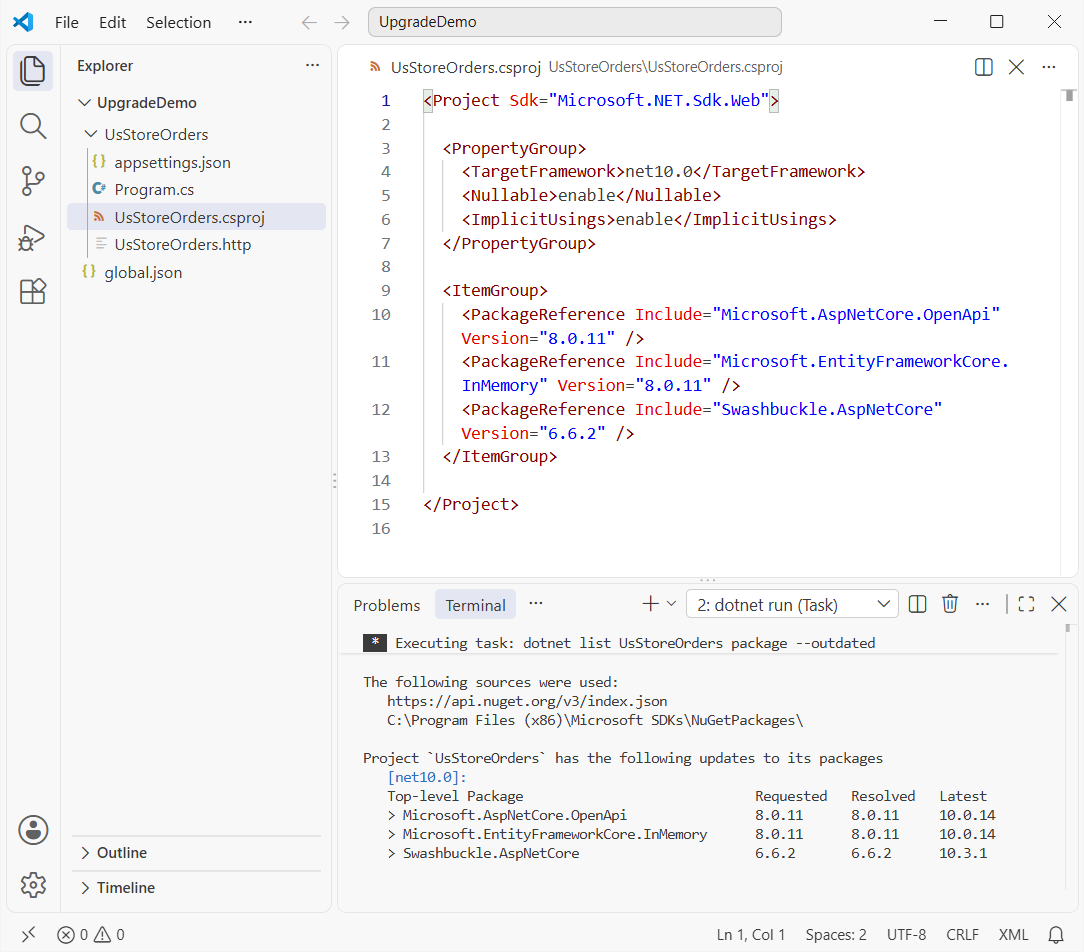Open Run and Debug view
The width and height of the screenshot is (1084, 952).
tap(32, 237)
